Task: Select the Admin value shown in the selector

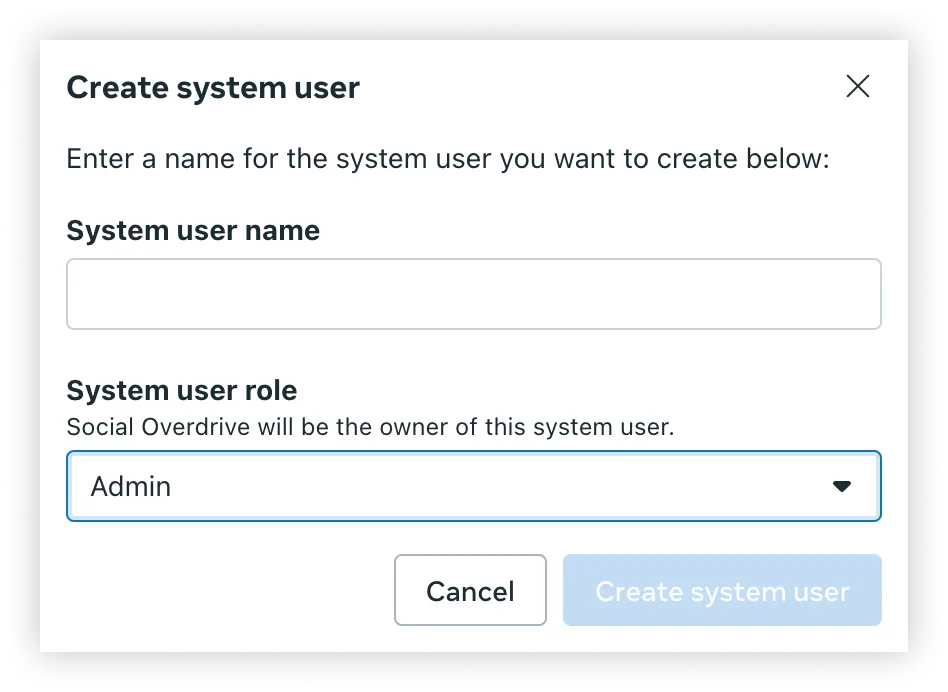Action: click(130, 485)
